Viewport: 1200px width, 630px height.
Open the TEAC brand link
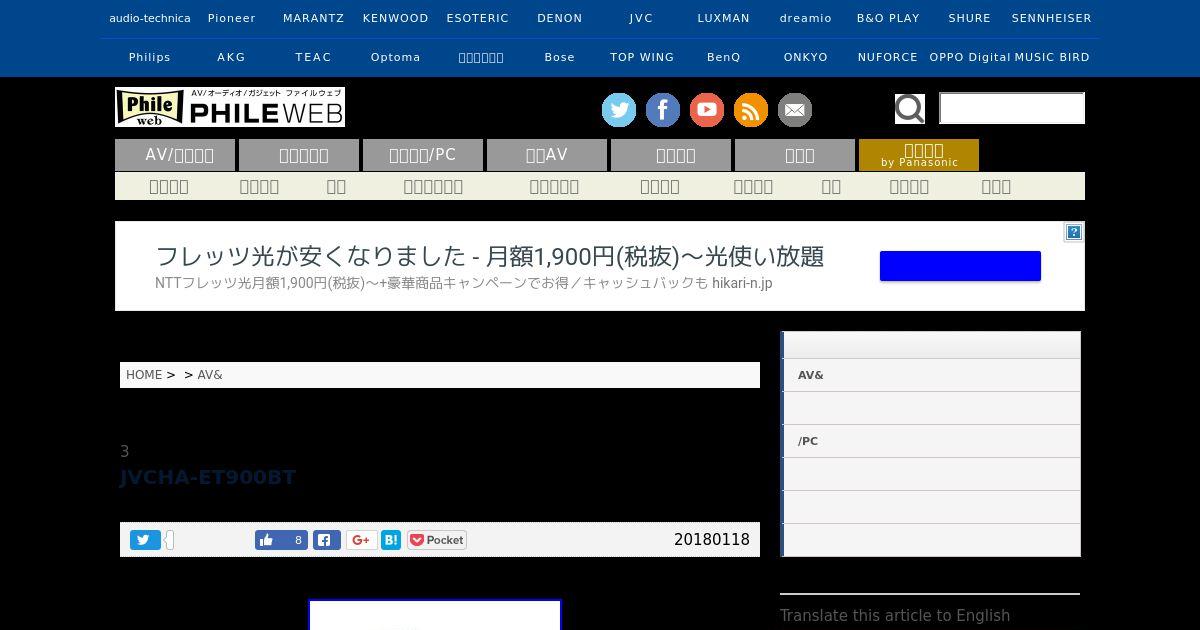click(x=314, y=57)
